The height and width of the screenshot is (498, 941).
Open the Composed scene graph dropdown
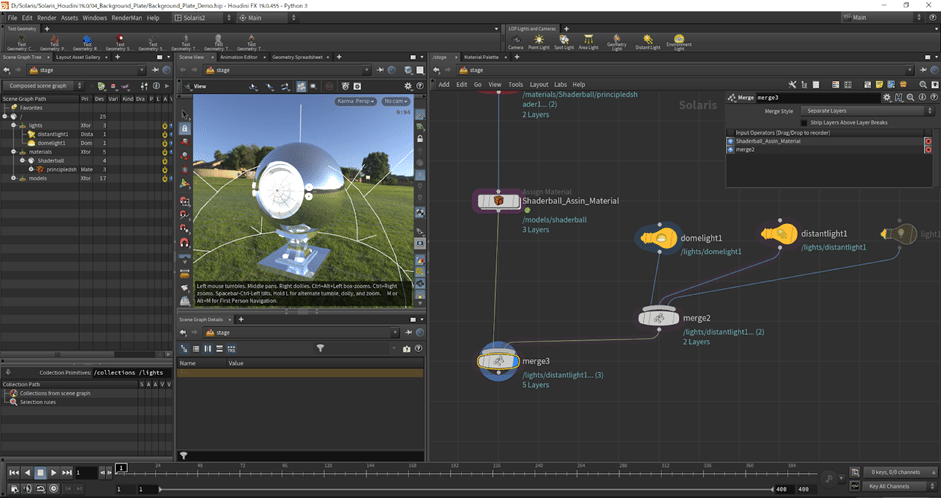(45, 86)
